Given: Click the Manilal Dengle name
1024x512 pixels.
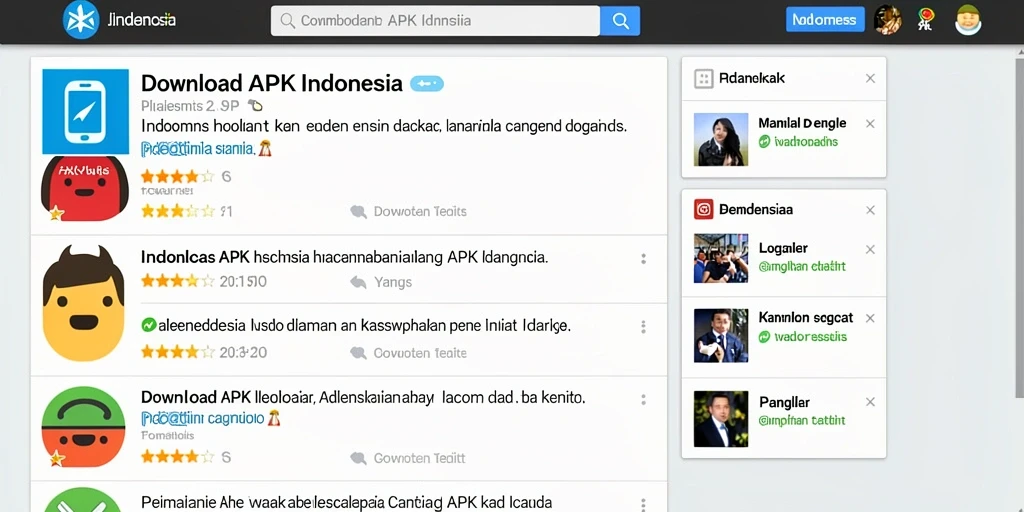Looking at the screenshot, I should (802, 123).
